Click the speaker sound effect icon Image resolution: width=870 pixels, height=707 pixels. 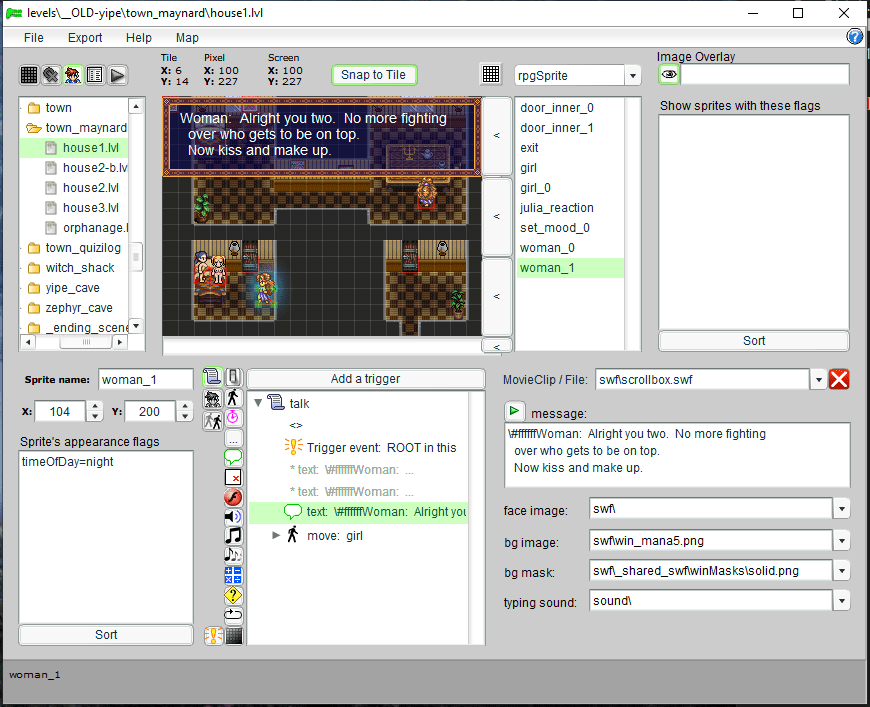click(233, 516)
